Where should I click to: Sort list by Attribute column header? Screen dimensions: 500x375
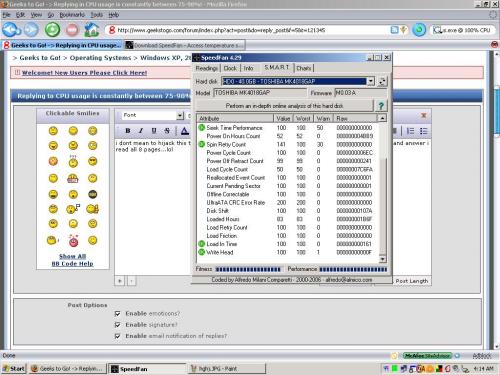(x=235, y=118)
